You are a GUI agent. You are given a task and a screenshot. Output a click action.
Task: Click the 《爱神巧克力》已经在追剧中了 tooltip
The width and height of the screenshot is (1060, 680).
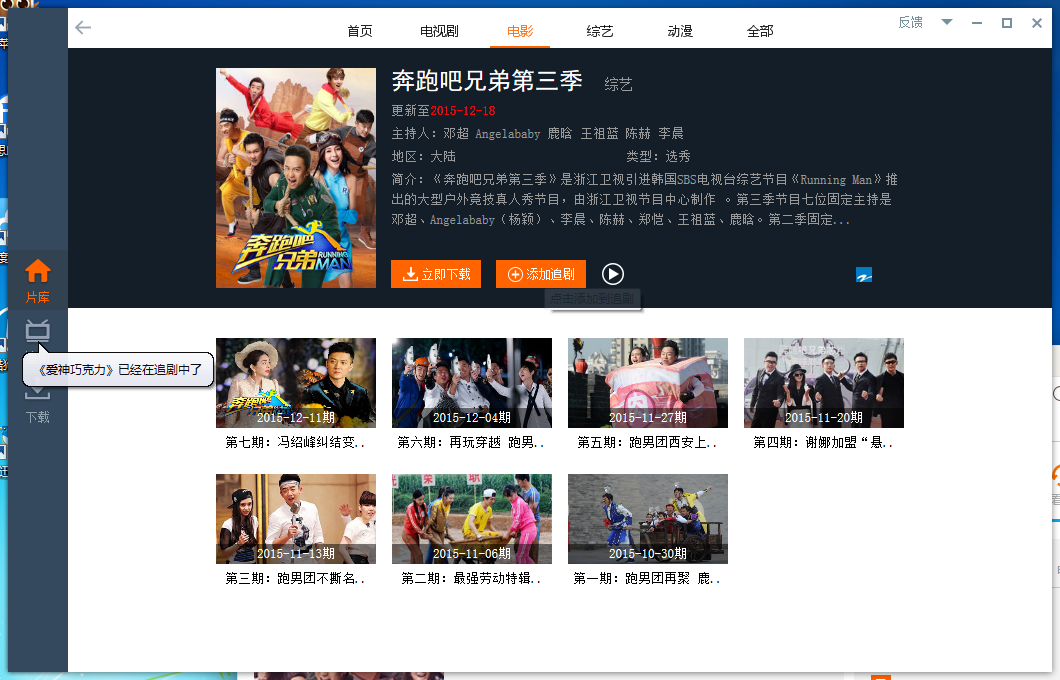tap(119, 370)
